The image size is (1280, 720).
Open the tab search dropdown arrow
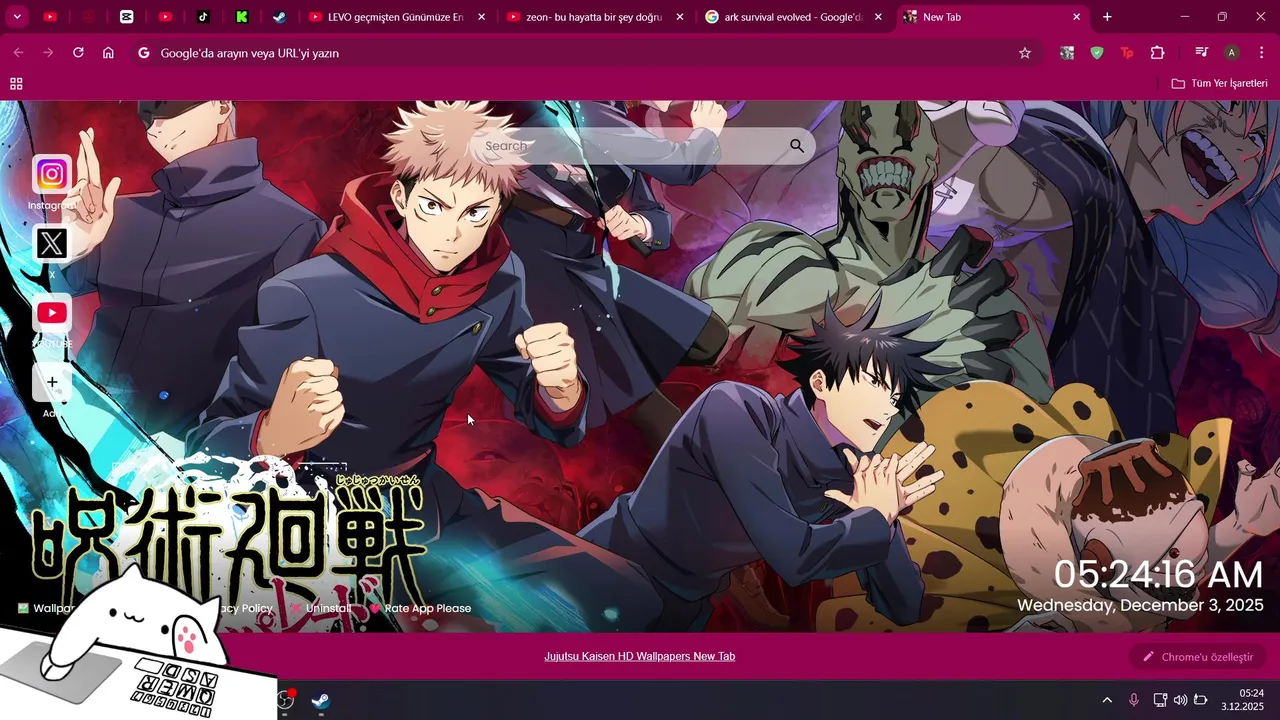coord(17,17)
